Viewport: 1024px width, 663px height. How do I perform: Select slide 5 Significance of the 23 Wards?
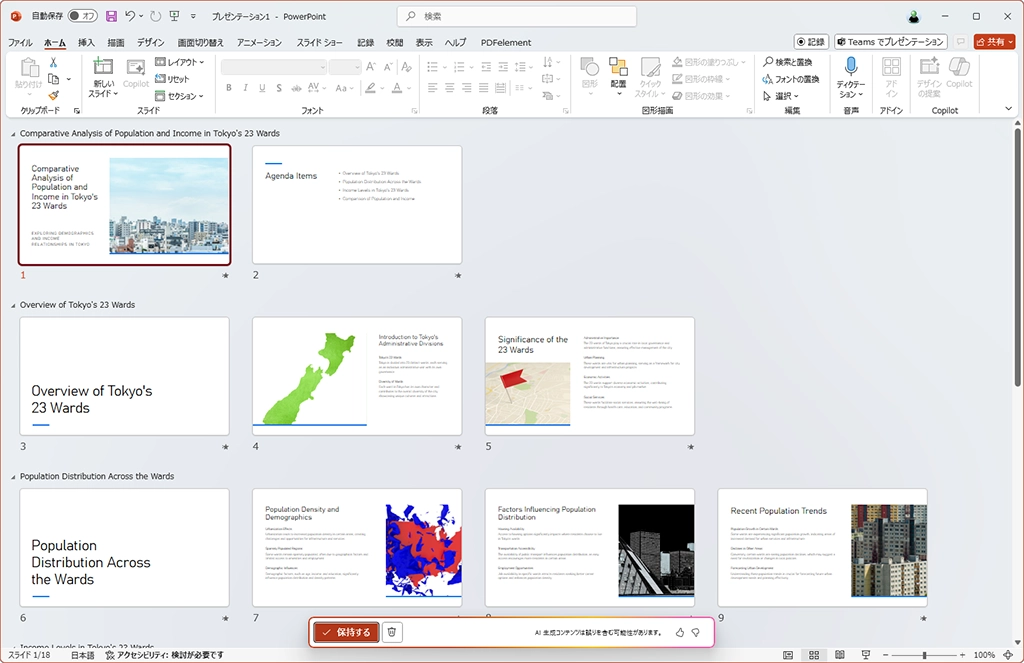click(590, 376)
